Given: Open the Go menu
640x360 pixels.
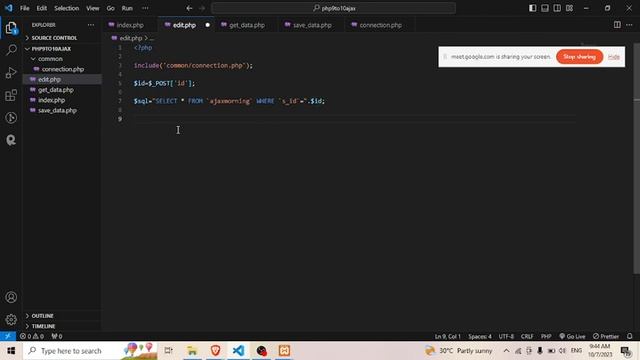Looking at the screenshot, I should [x=111, y=8].
